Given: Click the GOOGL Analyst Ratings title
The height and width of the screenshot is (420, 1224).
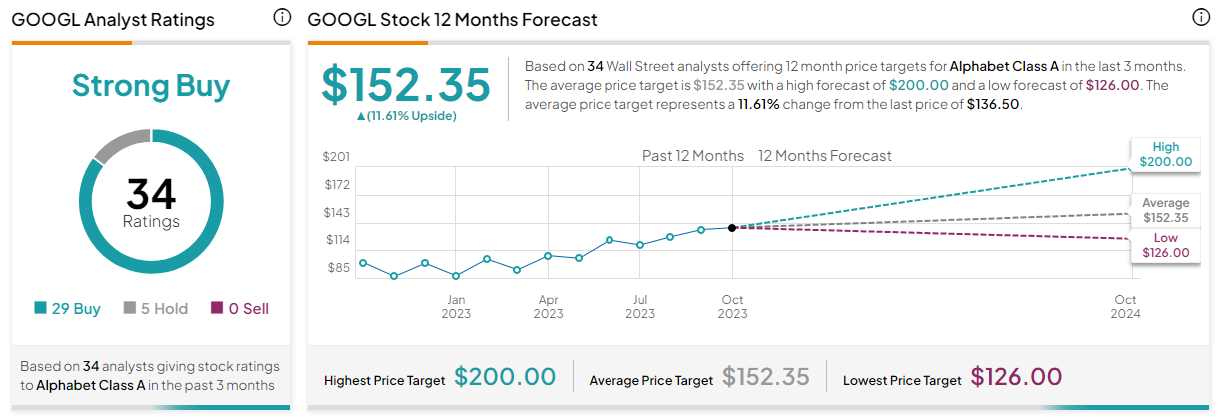Looking at the screenshot, I should click(x=113, y=19).
